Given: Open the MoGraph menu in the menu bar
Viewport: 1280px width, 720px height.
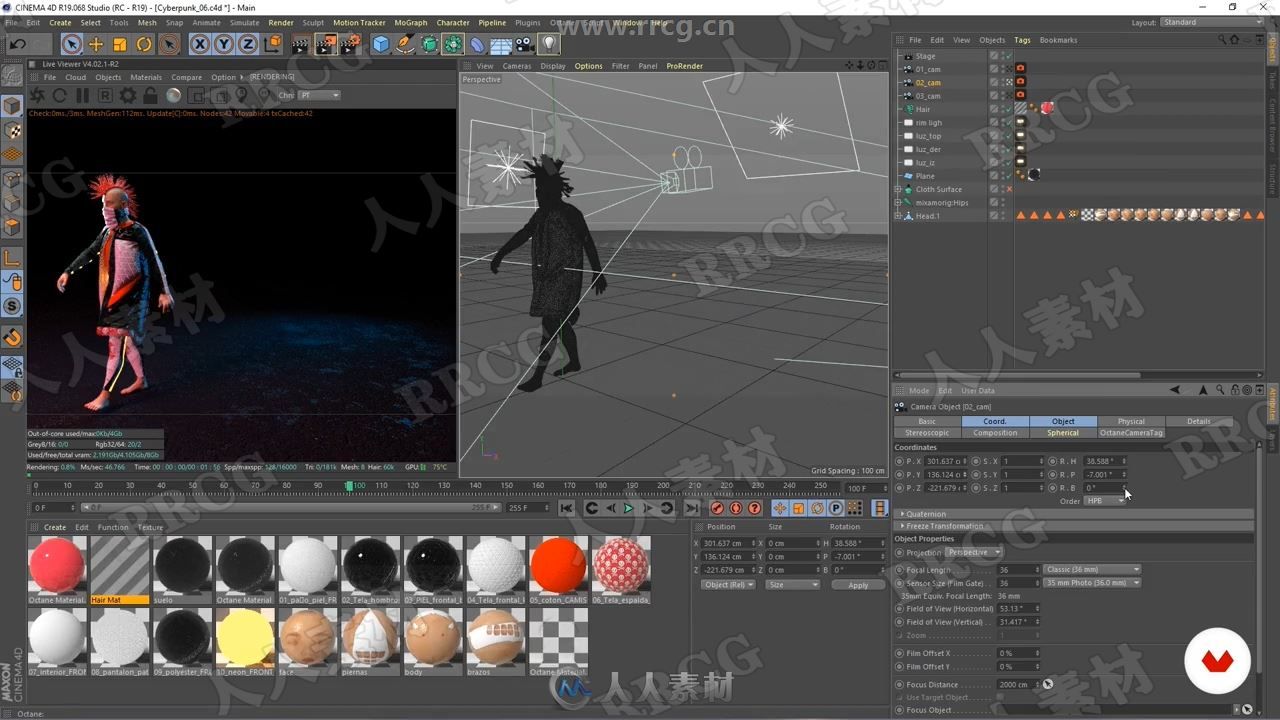Looking at the screenshot, I should (x=410, y=22).
